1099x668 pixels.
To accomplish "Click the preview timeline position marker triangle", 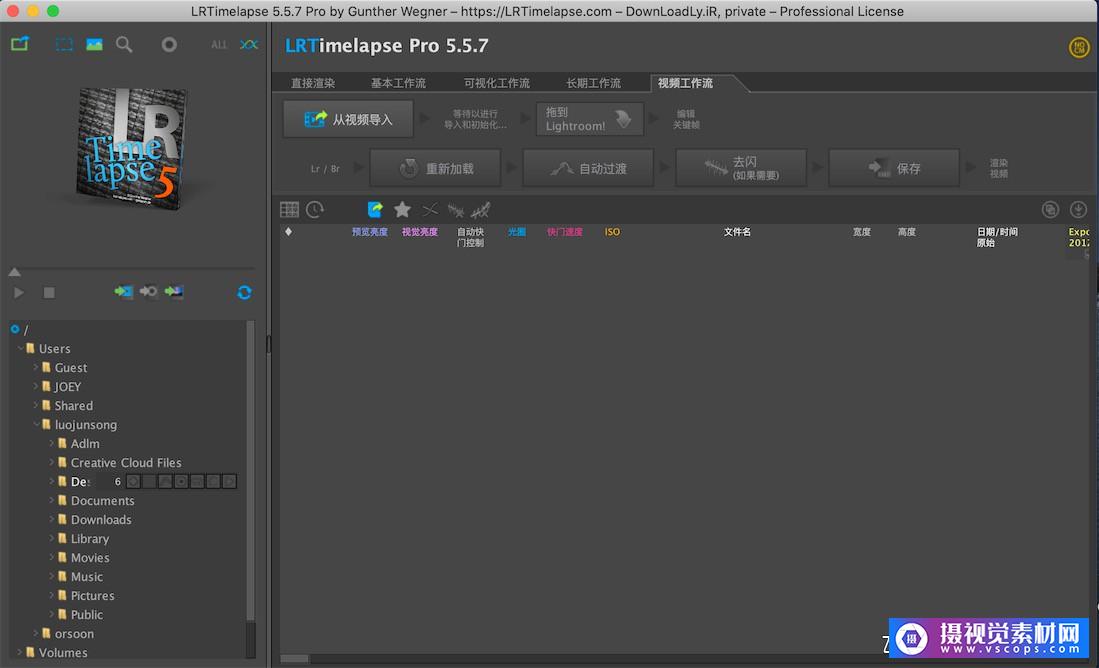I will [x=14, y=272].
